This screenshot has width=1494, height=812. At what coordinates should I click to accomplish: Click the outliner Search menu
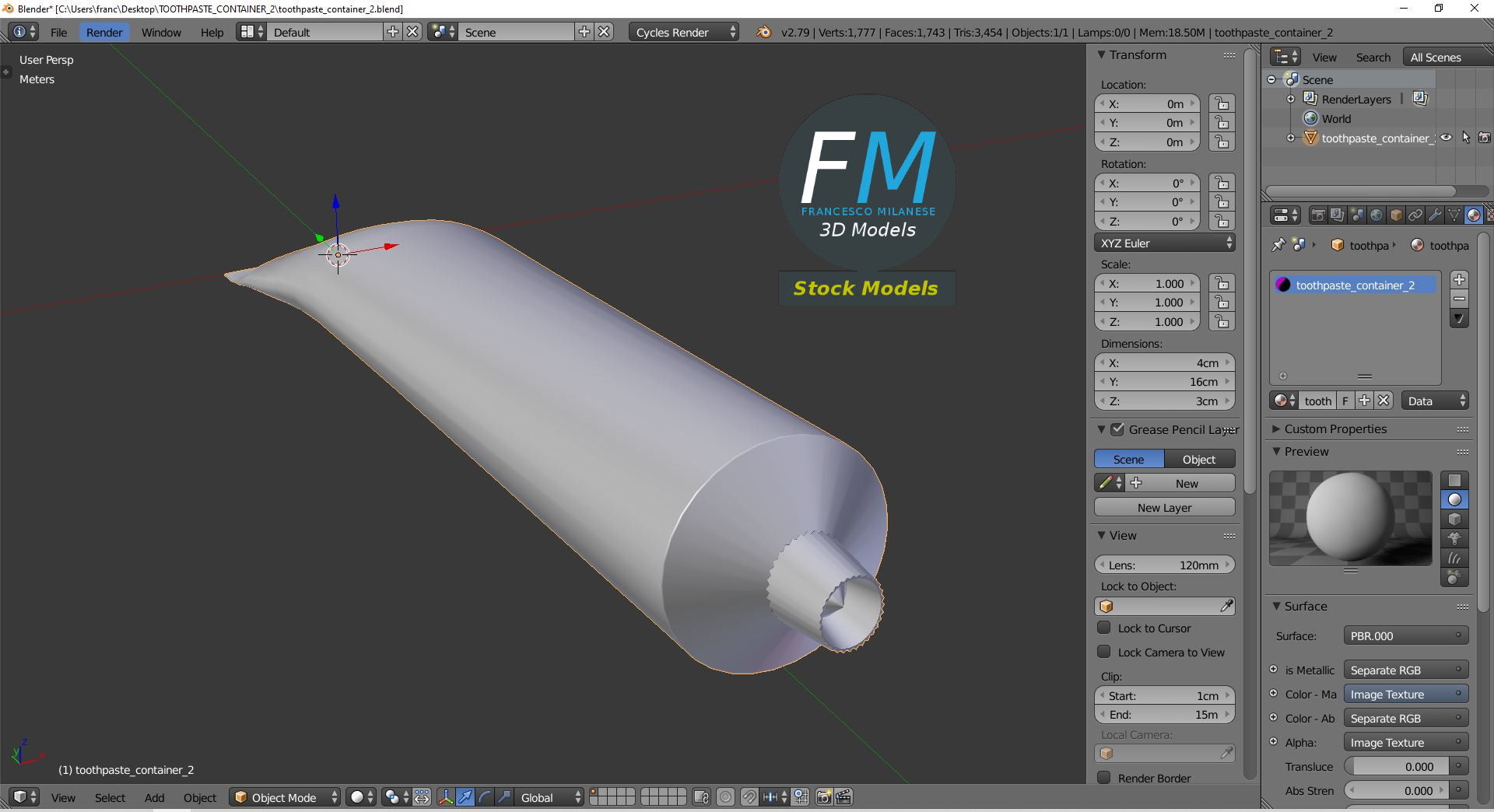[x=1373, y=58]
